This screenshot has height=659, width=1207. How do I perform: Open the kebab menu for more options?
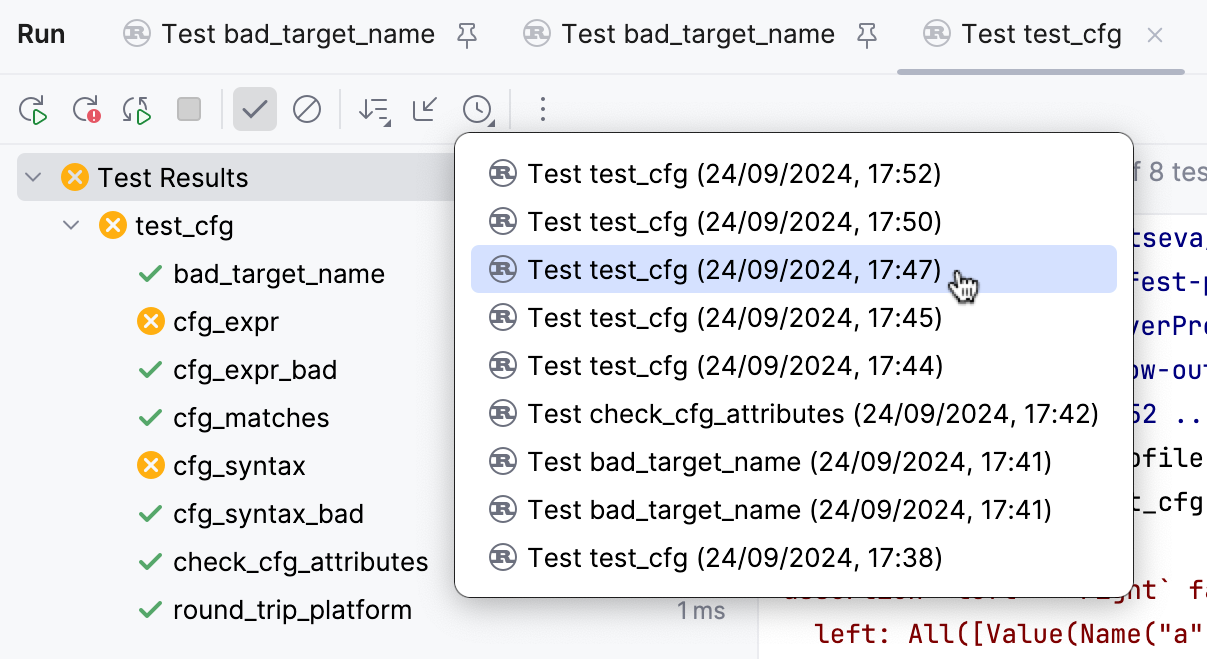(x=542, y=109)
